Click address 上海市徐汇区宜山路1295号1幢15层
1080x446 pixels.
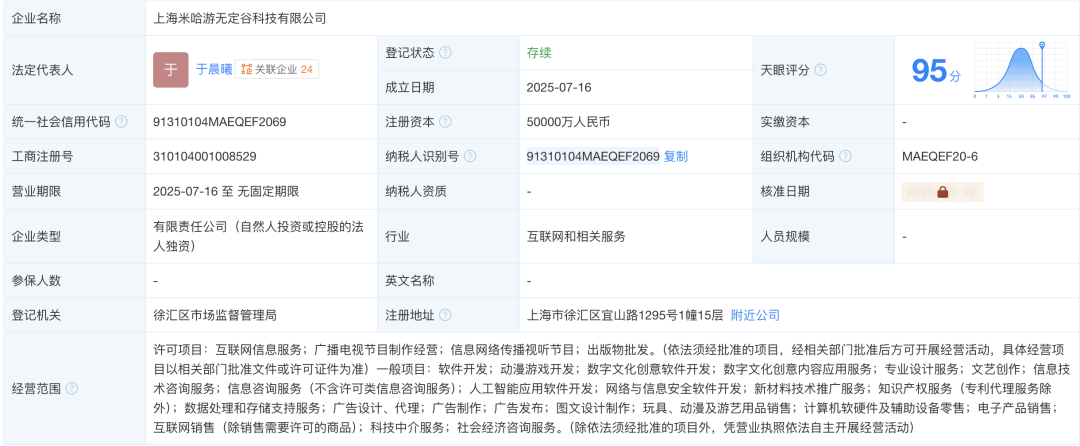click(625, 315)
